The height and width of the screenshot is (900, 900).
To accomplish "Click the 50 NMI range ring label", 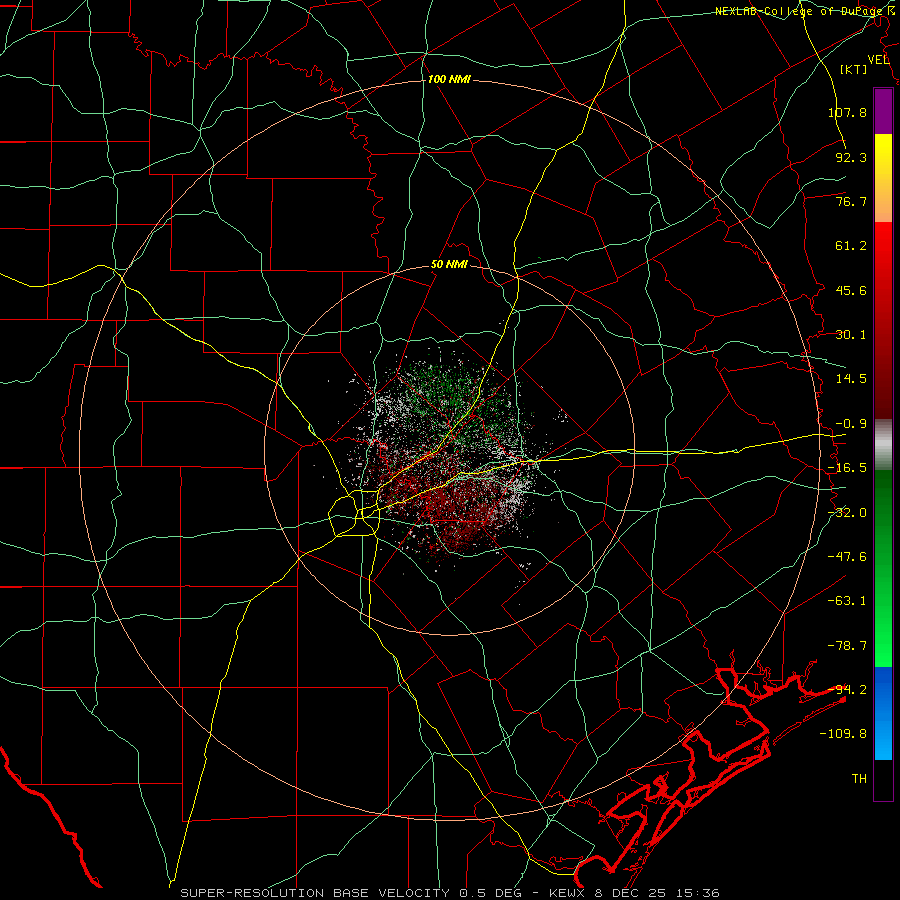I will (449, 264).
